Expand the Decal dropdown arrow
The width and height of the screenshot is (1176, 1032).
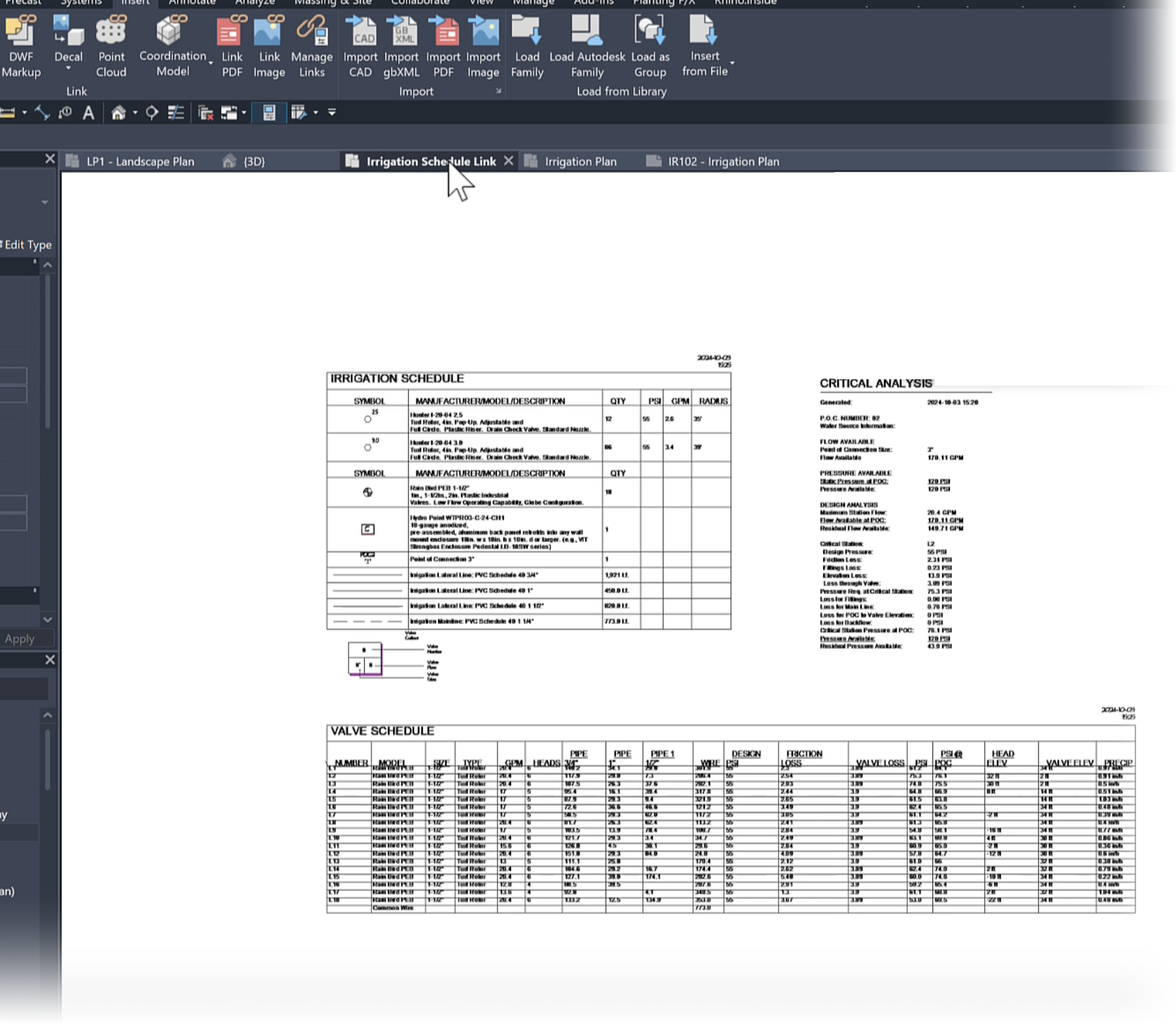pyautogui.click(x=69, y=69)
